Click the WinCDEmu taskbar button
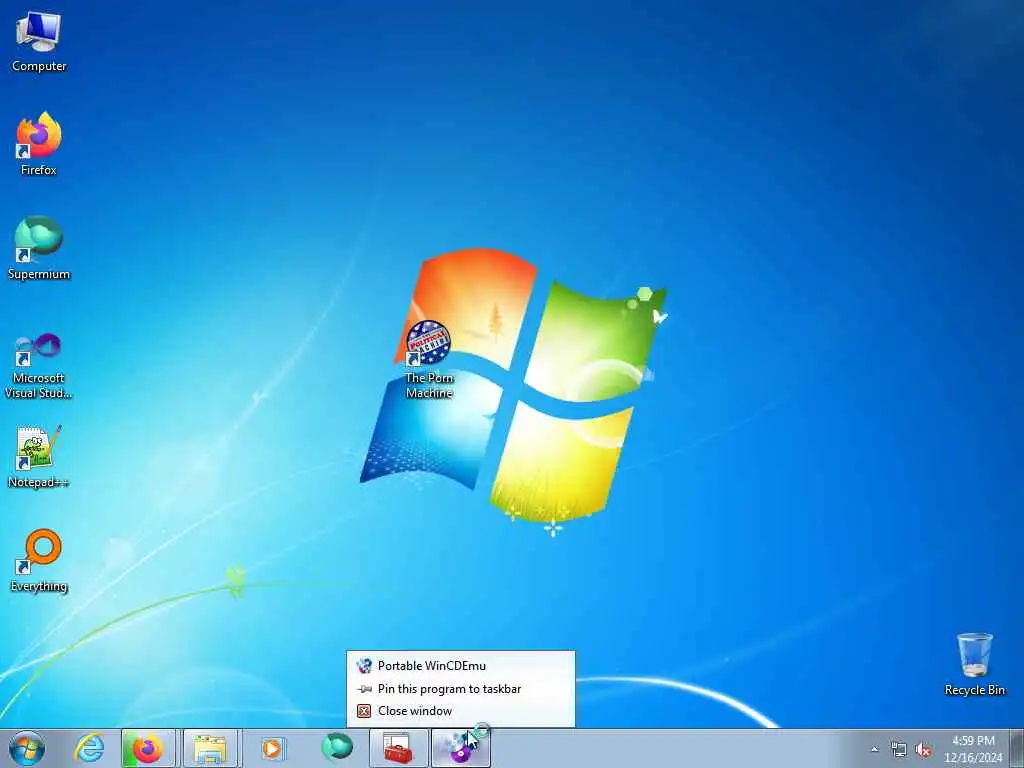Screen dimensions: 1024x768 [460, 748]
